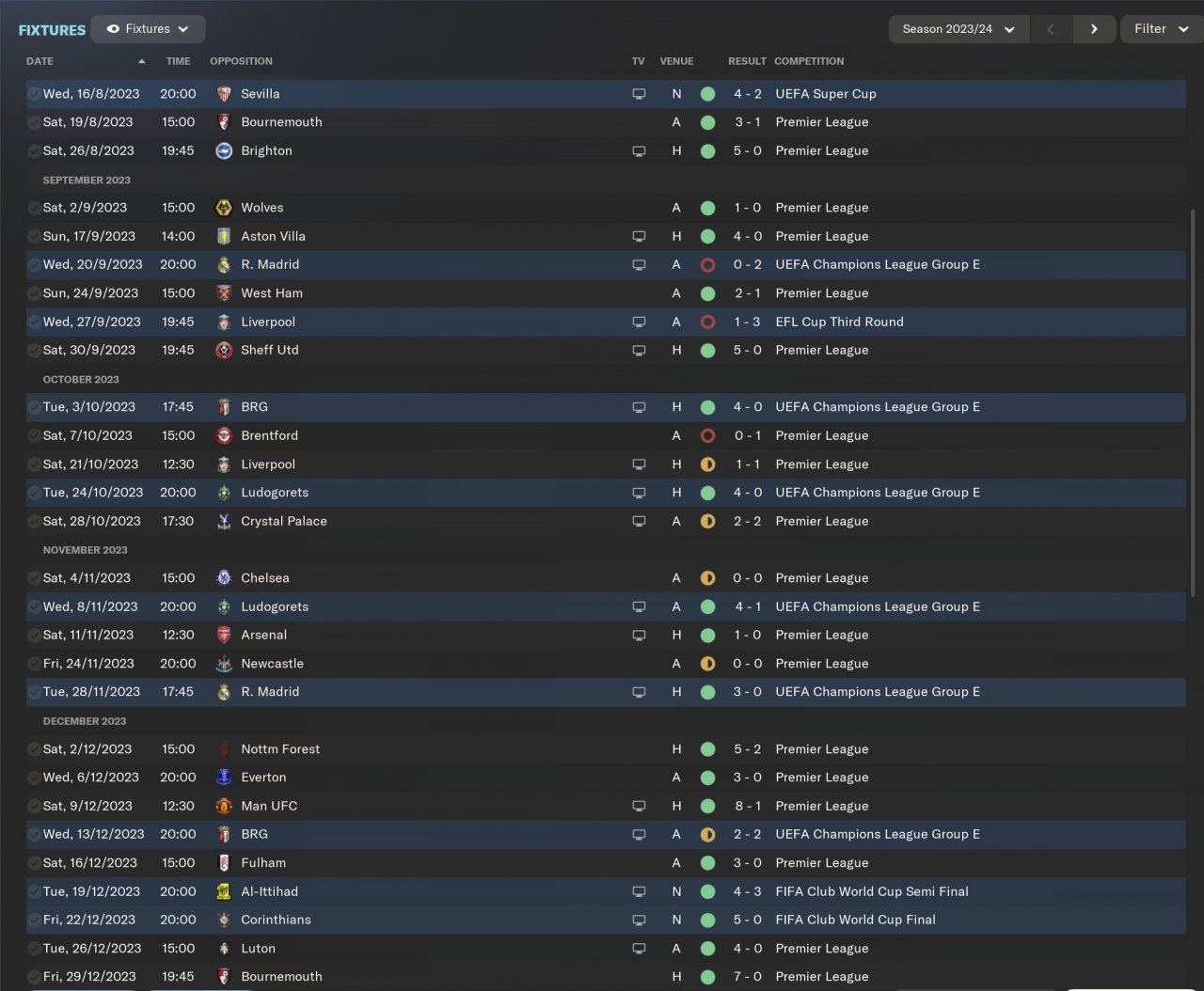Sort by the Competition column header
Viewport: 1204px width, 991px height.
click(809, 61)
